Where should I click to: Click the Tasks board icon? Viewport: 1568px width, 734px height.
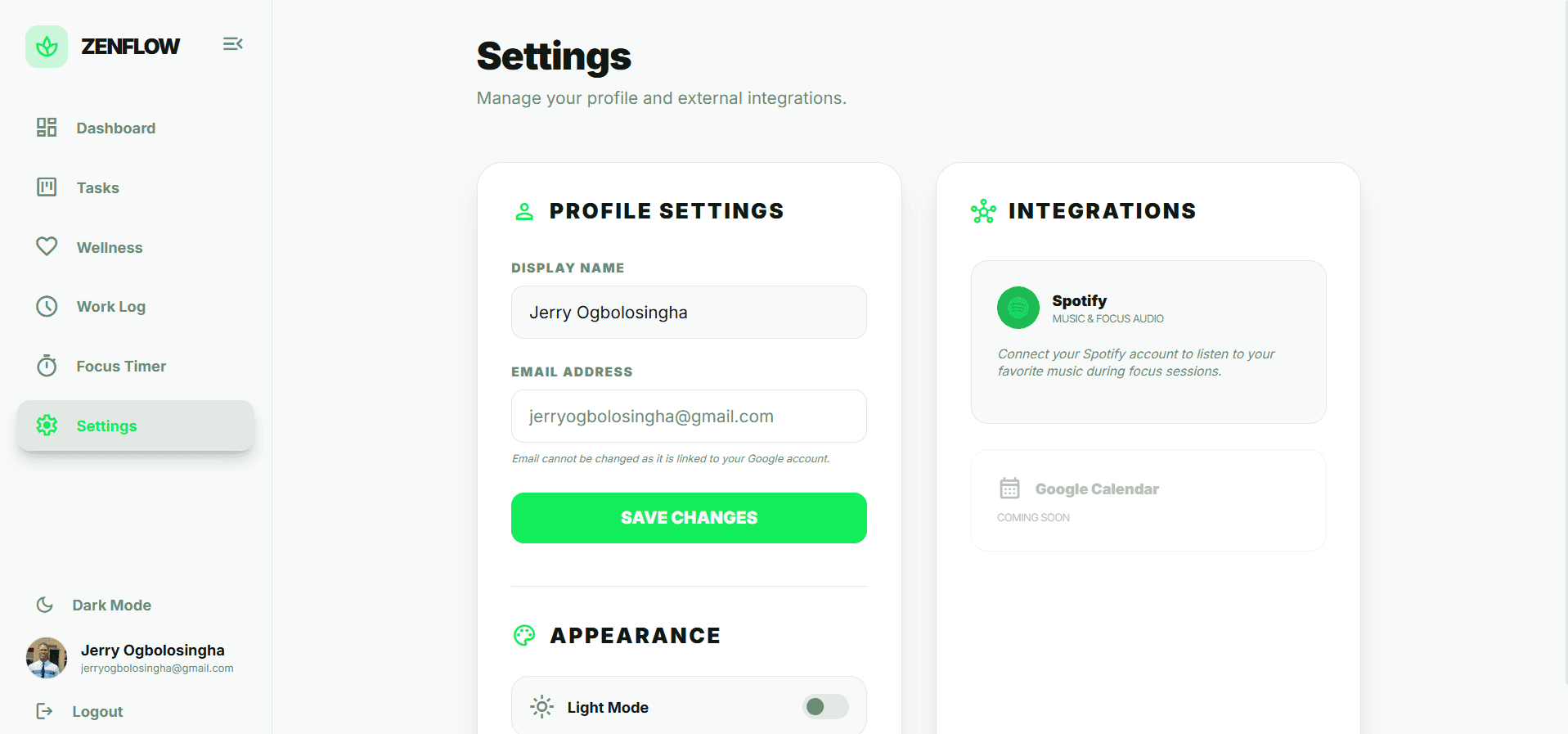click(47, 187)
